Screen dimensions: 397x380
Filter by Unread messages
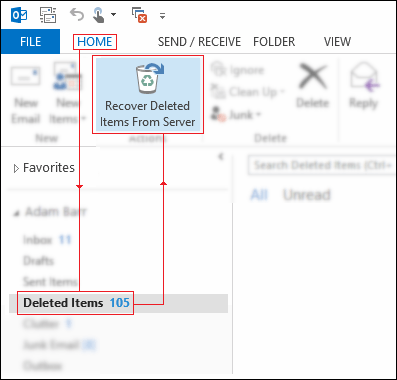307,195
